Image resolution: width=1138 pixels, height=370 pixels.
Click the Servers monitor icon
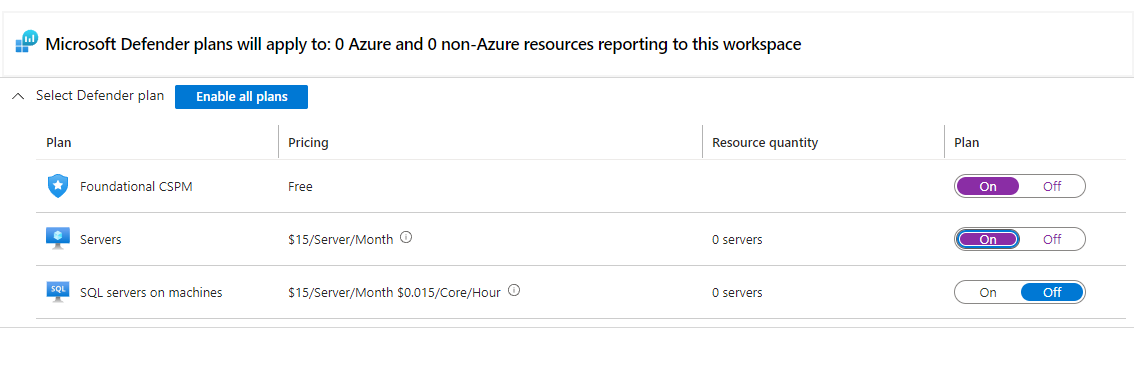[x=57, y=239]
